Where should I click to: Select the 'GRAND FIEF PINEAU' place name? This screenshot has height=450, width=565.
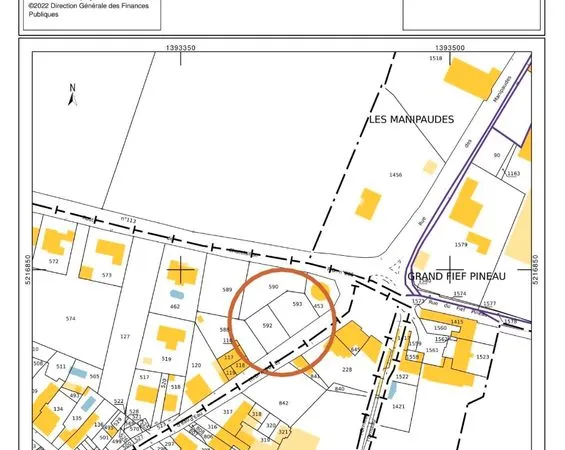(x=457, y=276)
